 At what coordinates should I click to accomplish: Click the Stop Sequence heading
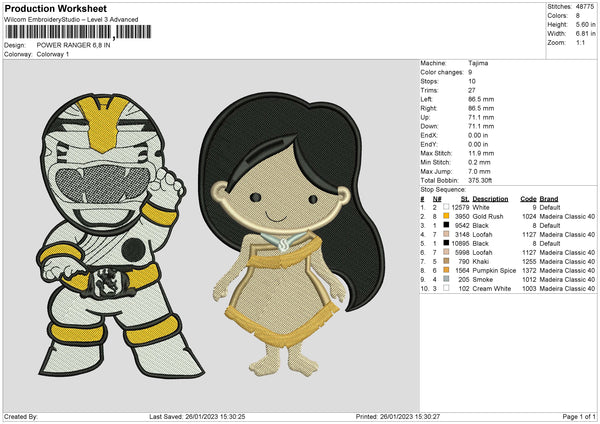click(443, 189)
